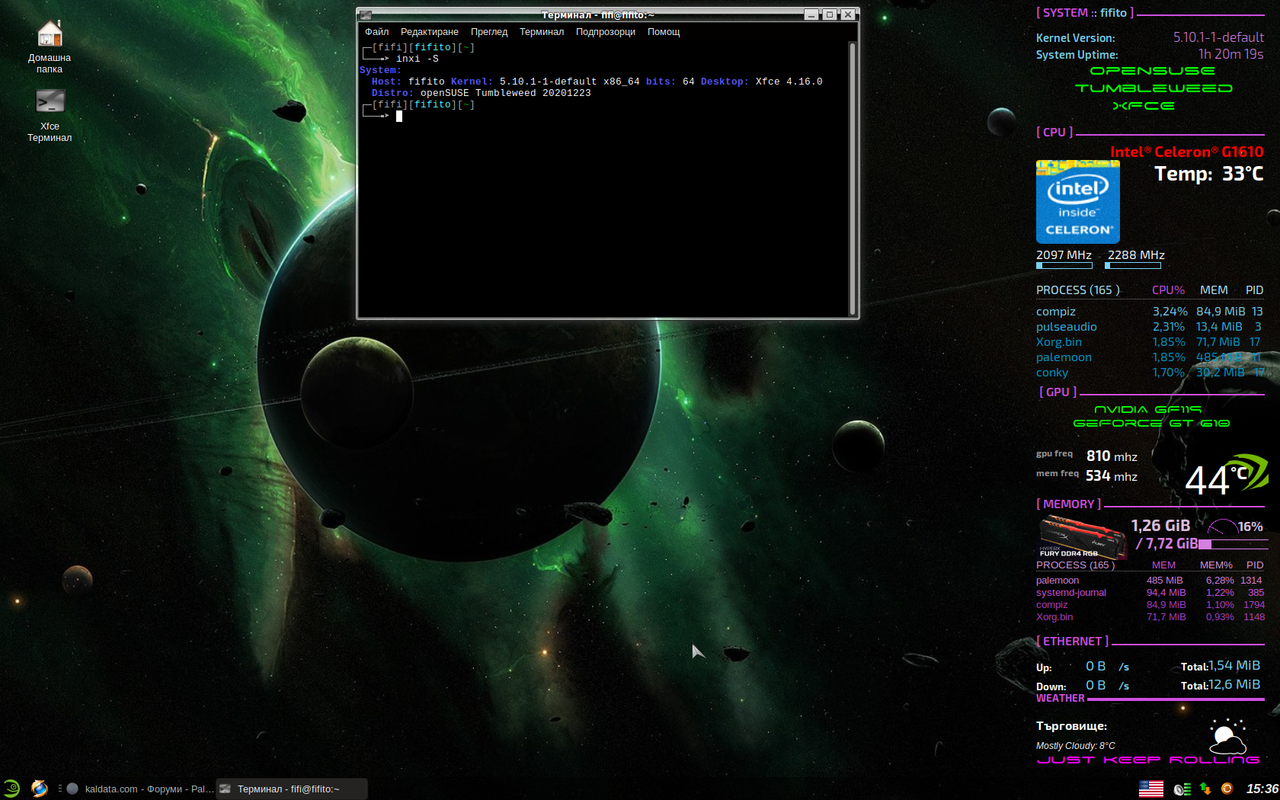The image size is (1280, 800).
Task: Open the terminal window menu icon in title bar
Action: point(366,15)
